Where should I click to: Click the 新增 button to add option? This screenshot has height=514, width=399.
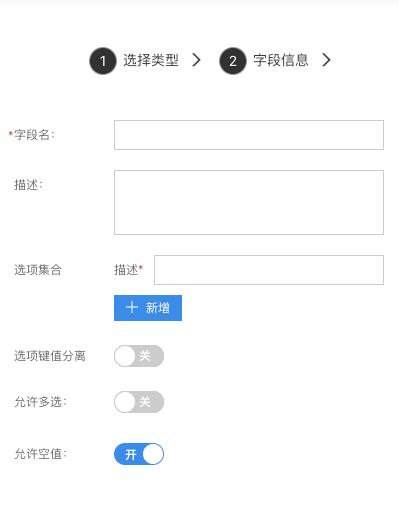point(148,308)
